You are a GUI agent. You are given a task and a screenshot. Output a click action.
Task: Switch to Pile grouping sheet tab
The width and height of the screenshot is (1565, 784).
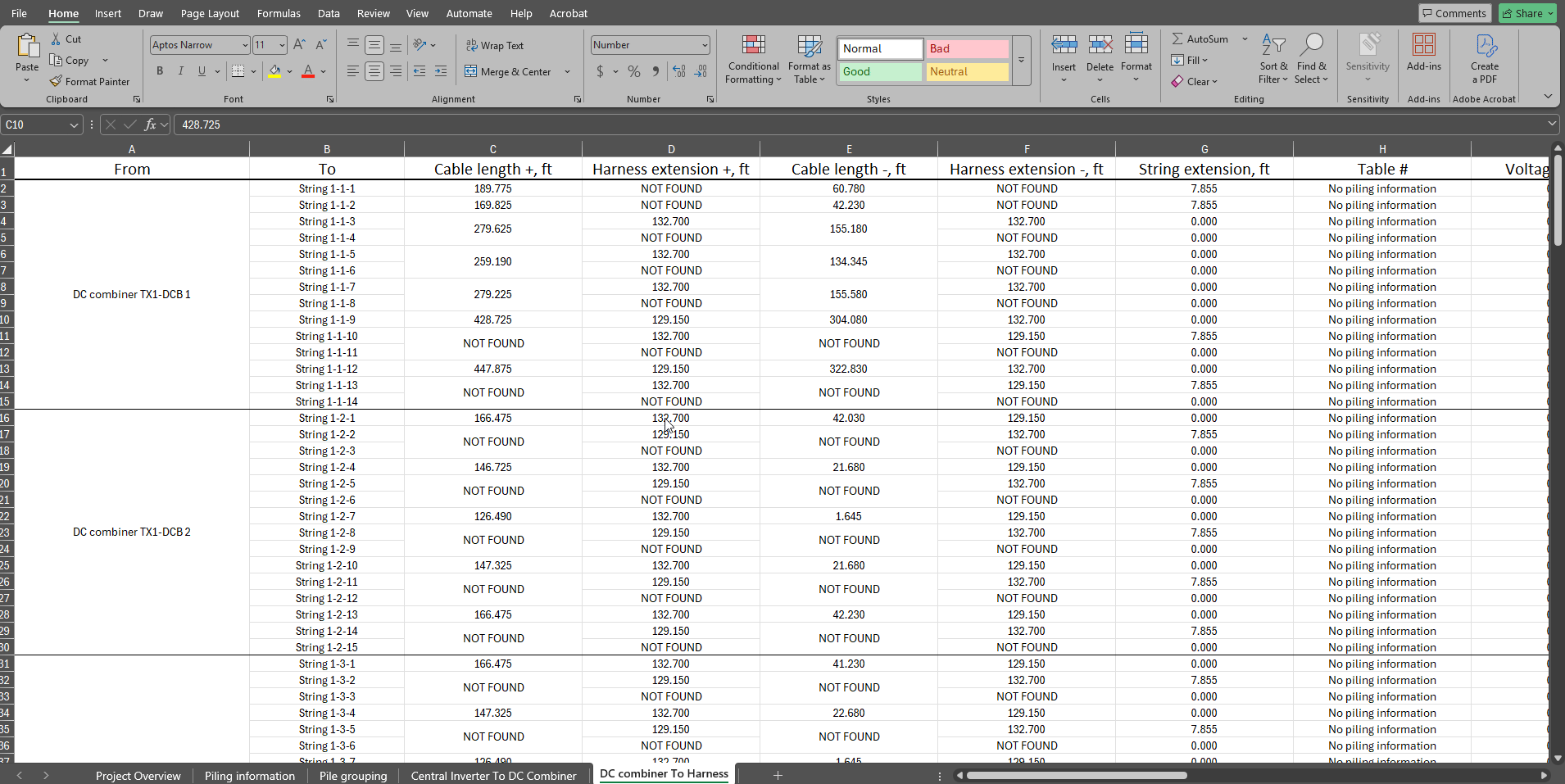tap(352, 775)
